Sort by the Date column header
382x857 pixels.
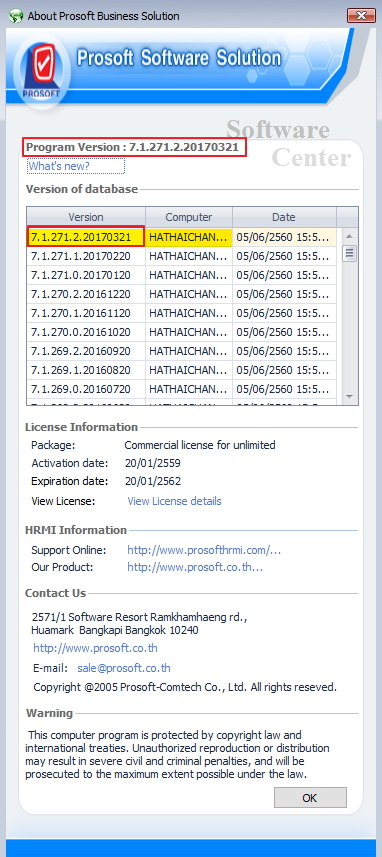click(x=284, y=217)
